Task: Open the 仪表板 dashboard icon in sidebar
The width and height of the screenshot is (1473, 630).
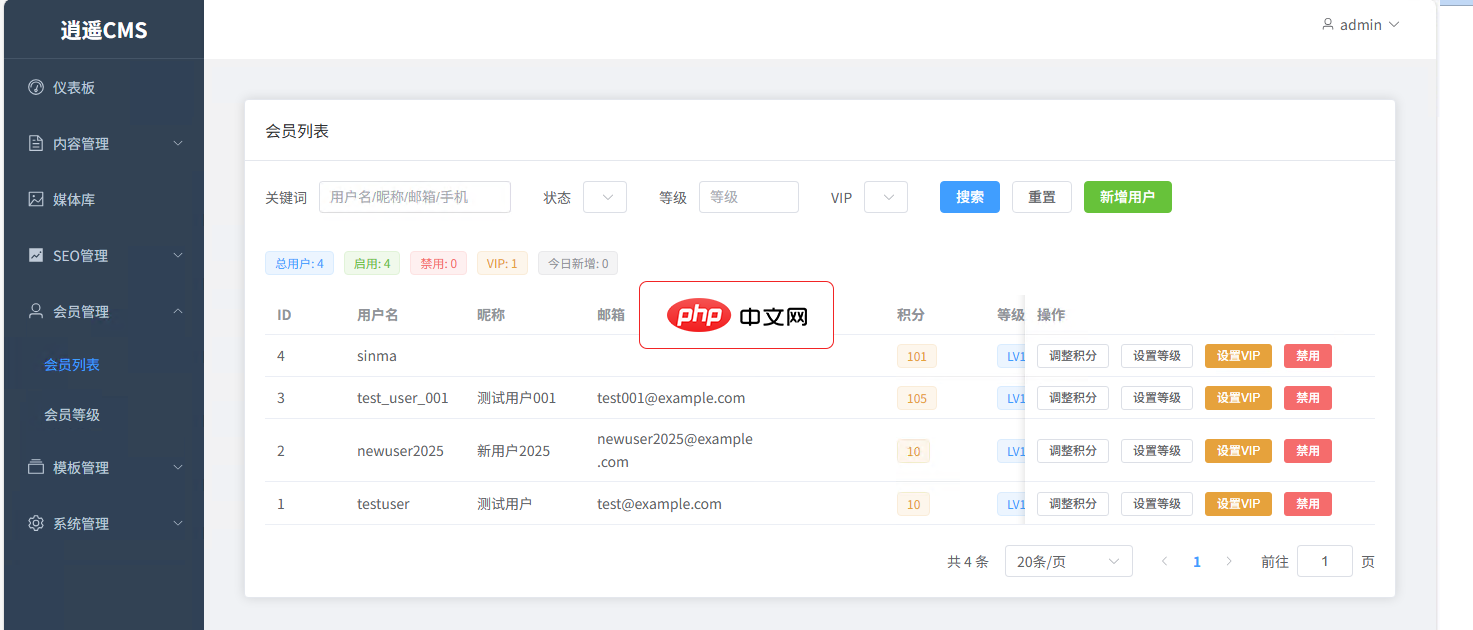Action: [x=37, y=87]
